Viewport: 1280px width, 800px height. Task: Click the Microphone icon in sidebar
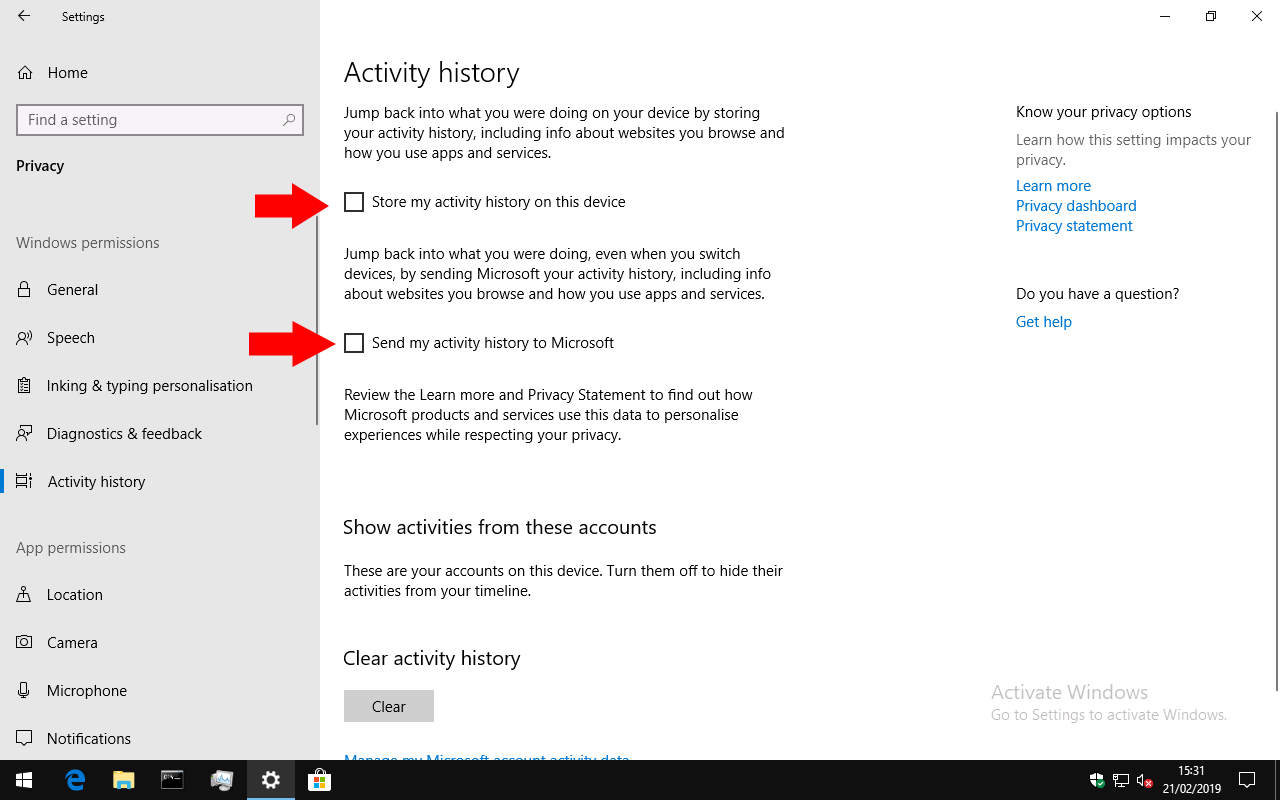tap(24, 691)
